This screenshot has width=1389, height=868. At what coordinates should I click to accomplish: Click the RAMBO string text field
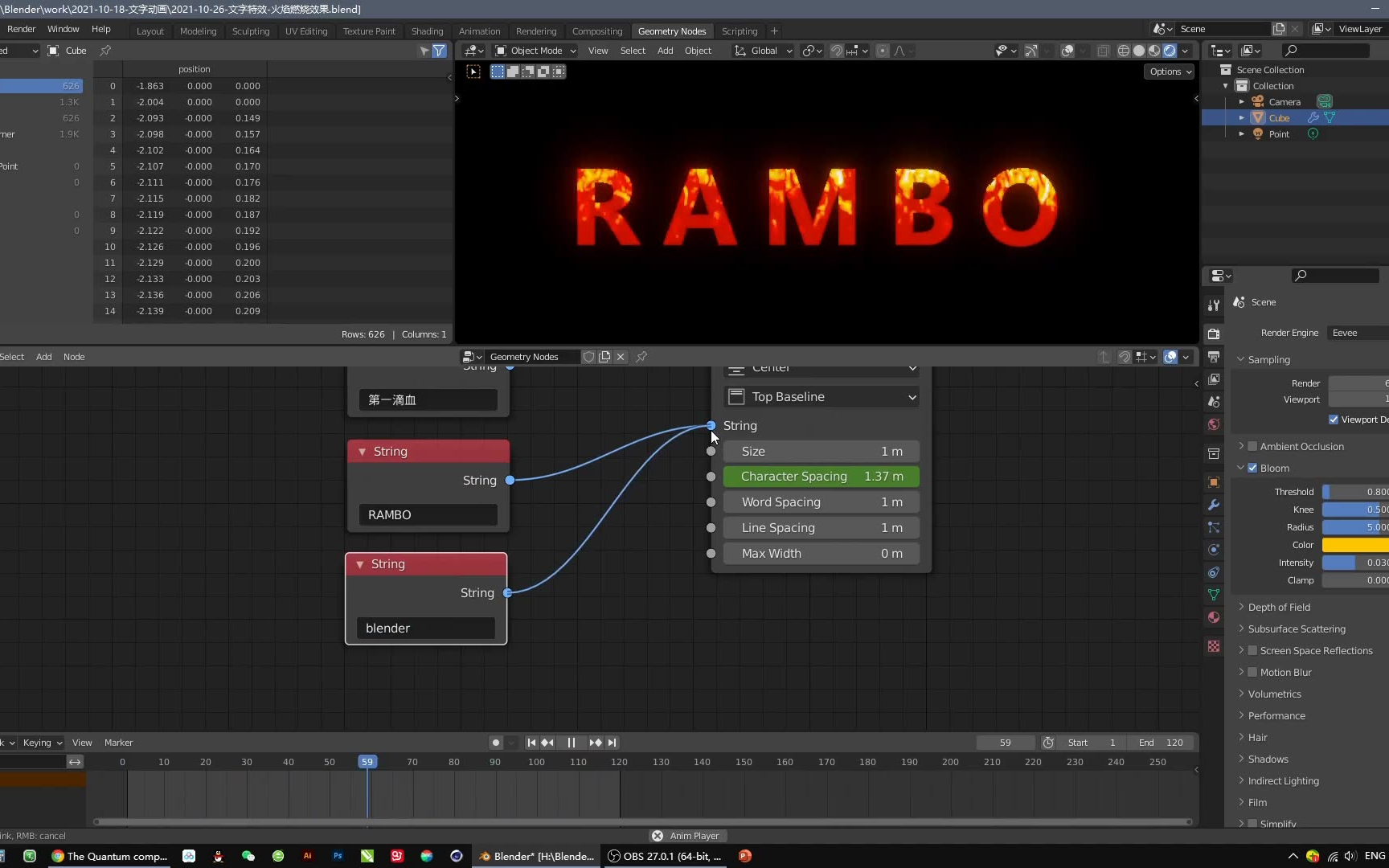(x=428, y=514)
